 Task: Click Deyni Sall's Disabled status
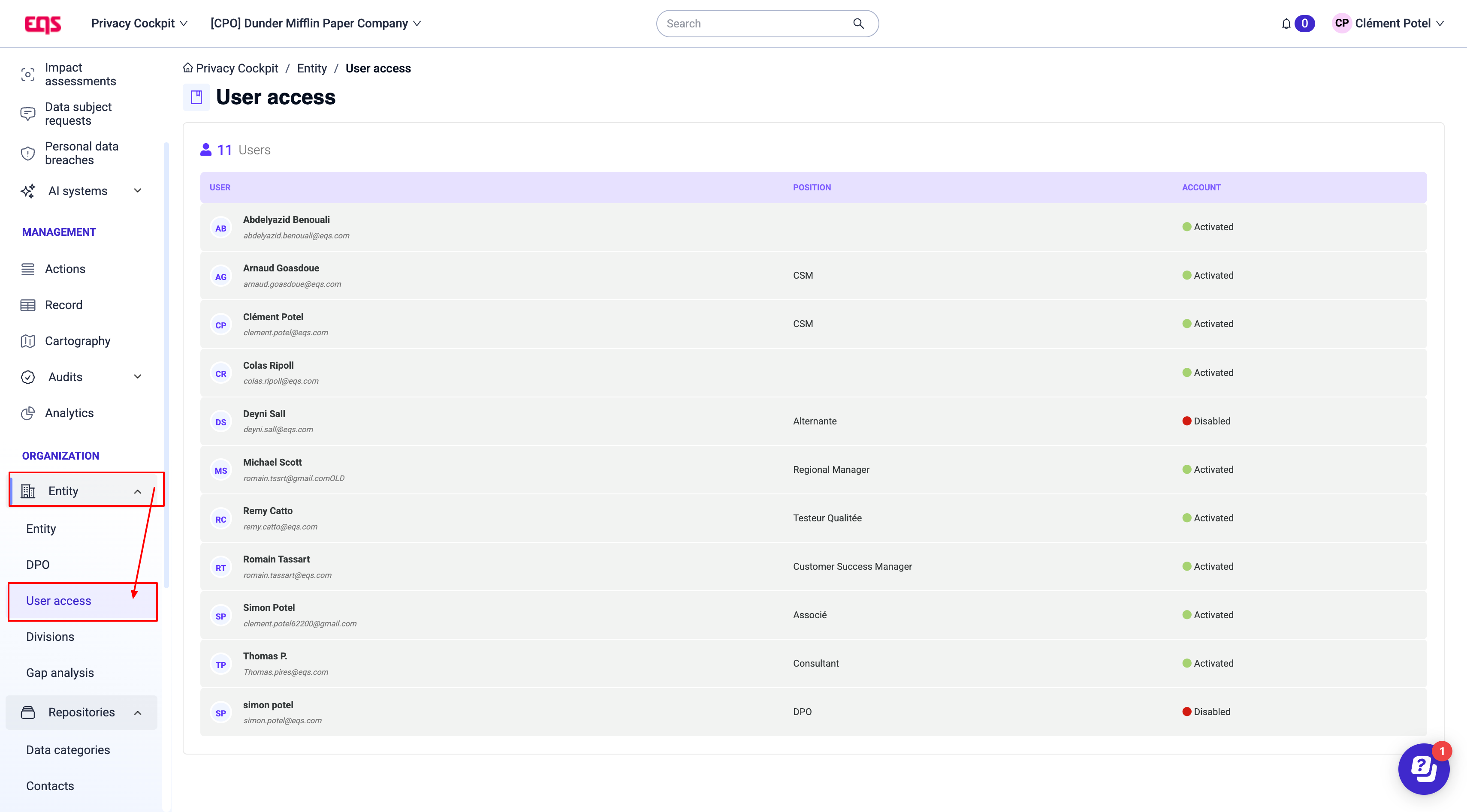(x=1206, y=421)
